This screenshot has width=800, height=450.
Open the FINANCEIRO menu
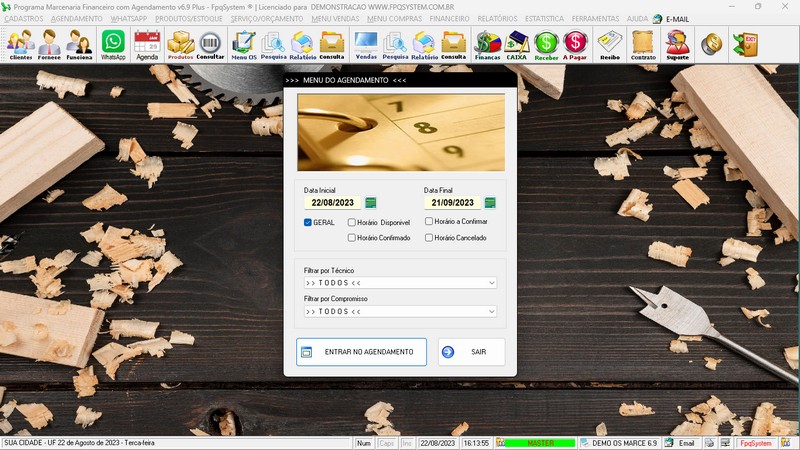449,19
